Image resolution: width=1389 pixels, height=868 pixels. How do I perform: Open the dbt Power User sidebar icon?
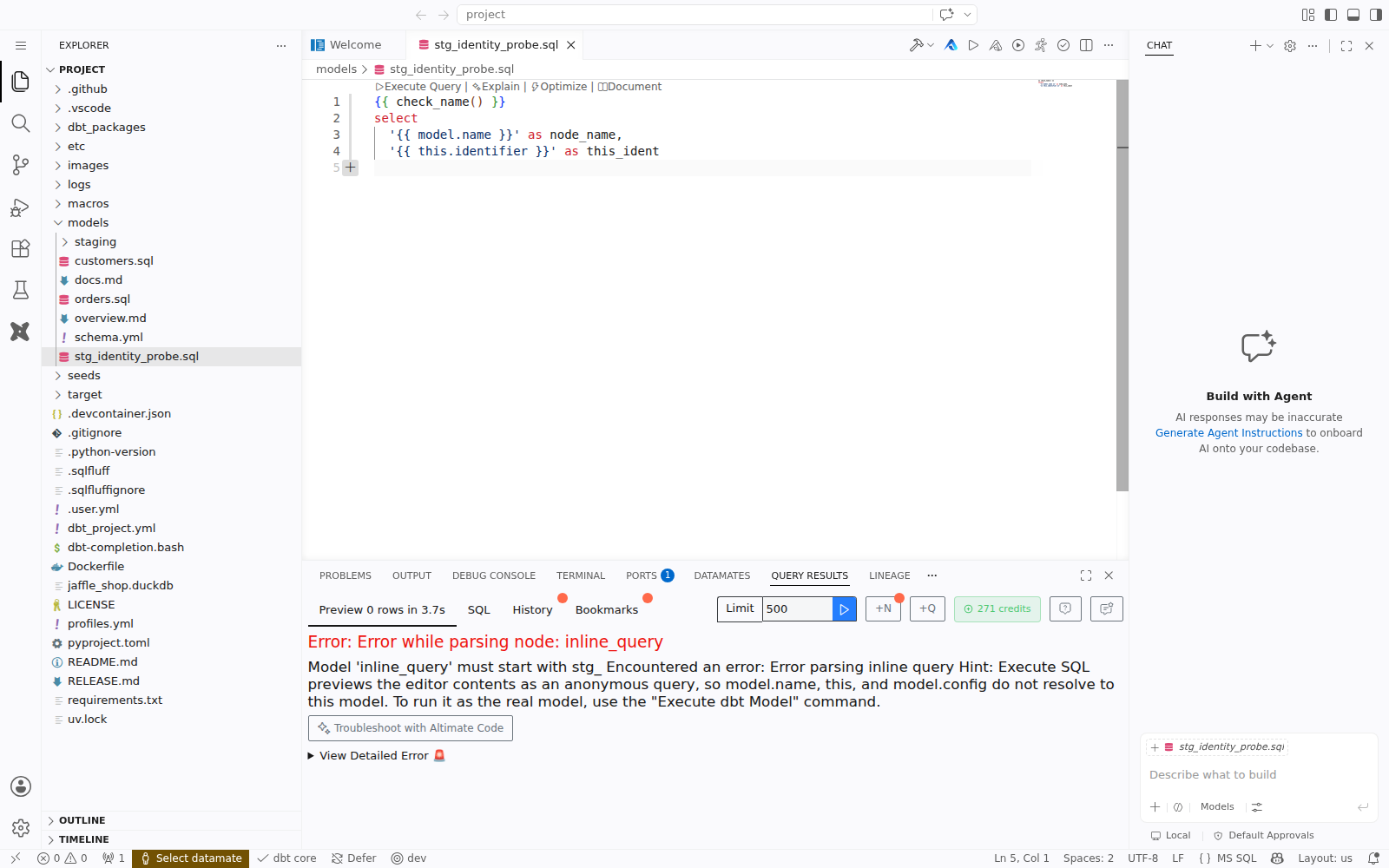click(21, 332)
